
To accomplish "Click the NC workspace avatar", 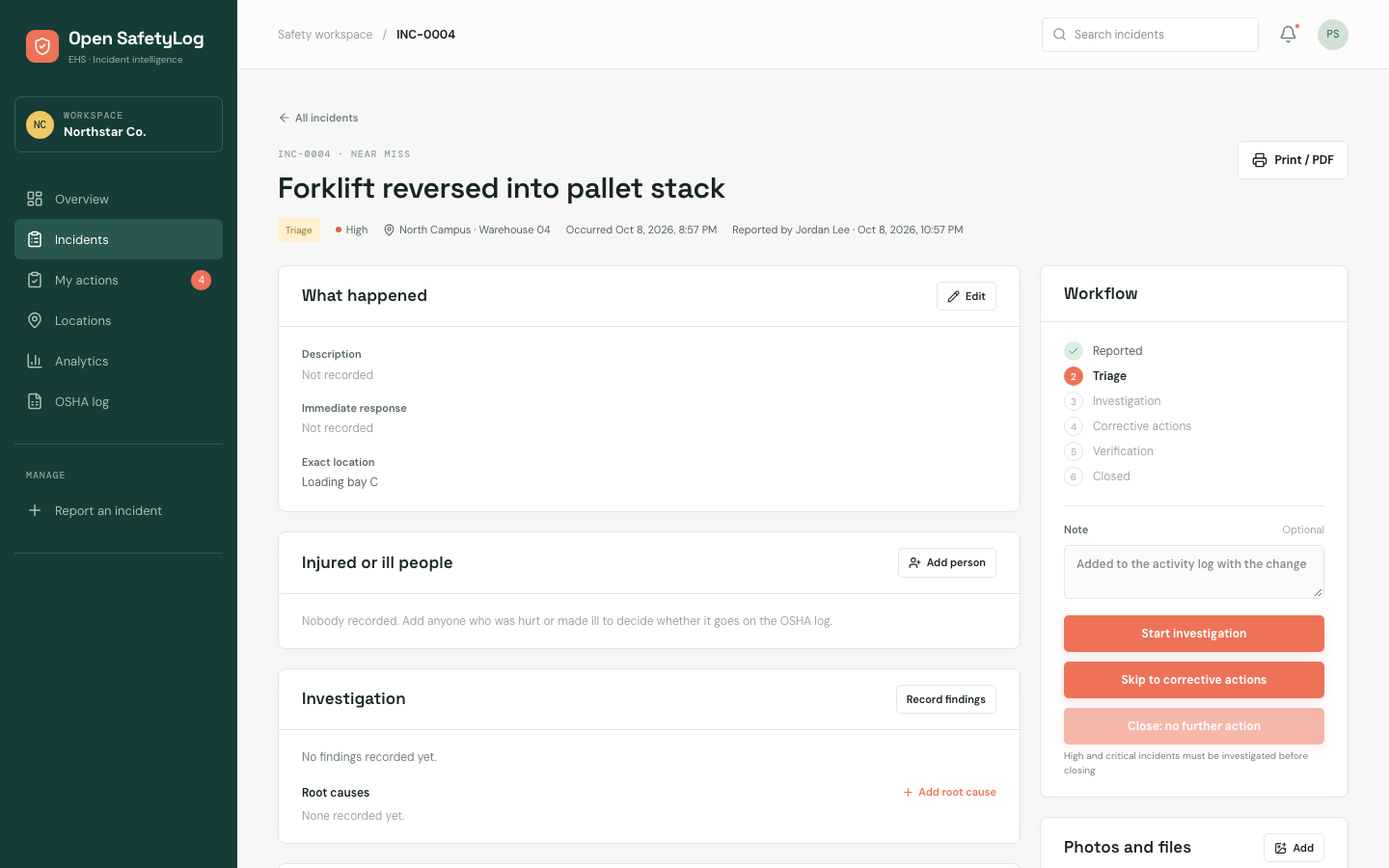I will [40, 124].
